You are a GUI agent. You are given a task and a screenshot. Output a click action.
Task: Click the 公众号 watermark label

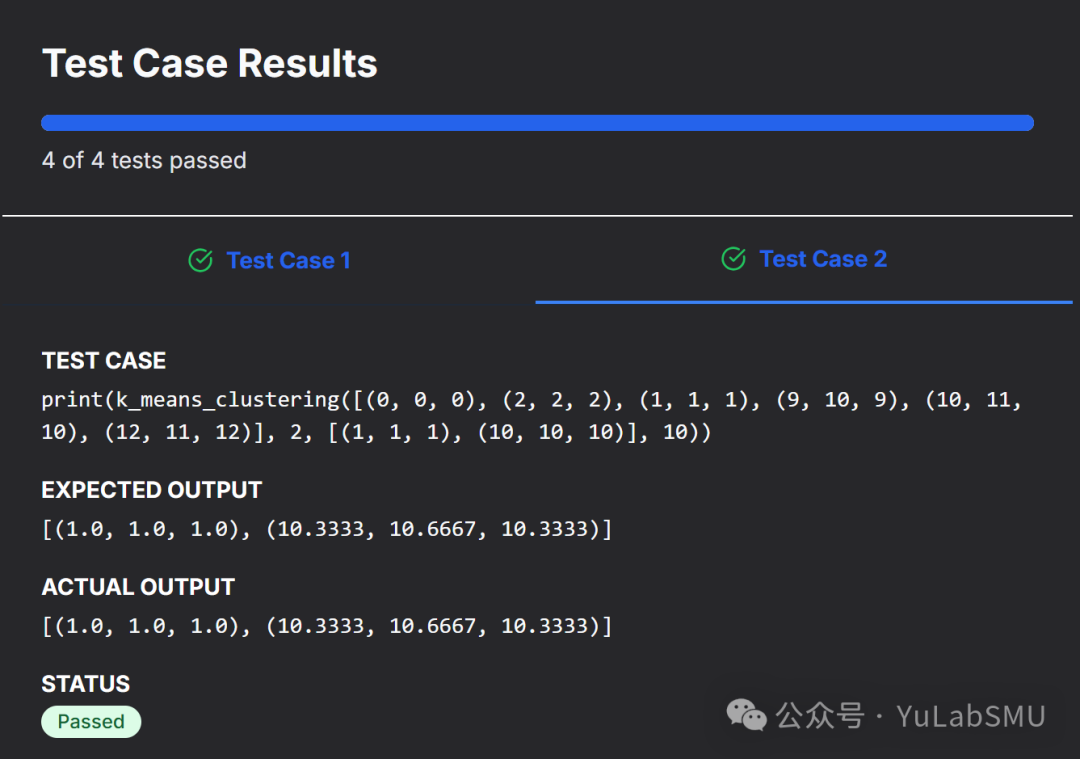pos(820,716)
